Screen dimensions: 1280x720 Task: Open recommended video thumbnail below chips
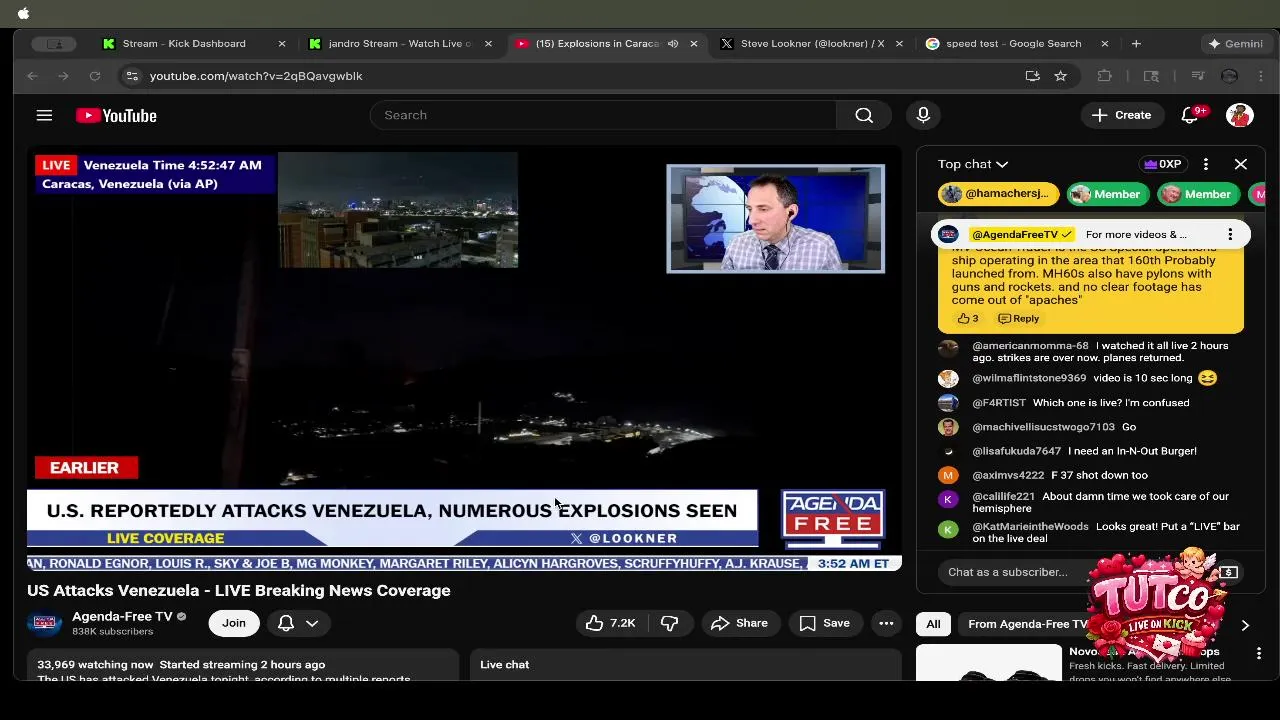[989, 663]
